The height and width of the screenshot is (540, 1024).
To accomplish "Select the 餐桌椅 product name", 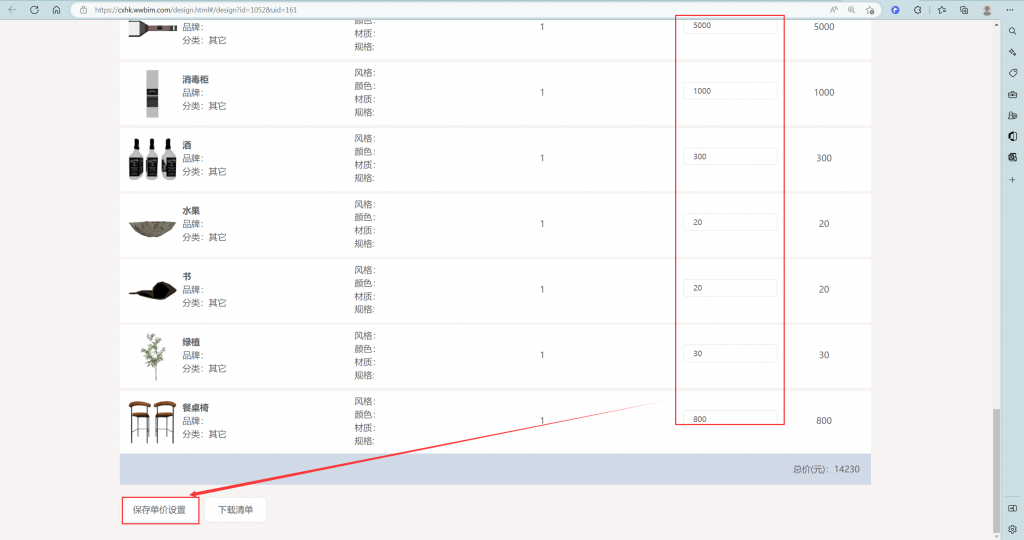I will click(195, 407).
